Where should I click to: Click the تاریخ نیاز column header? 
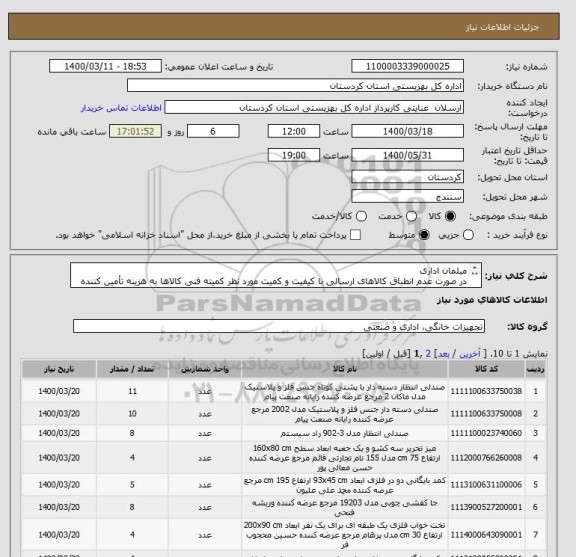59,369
